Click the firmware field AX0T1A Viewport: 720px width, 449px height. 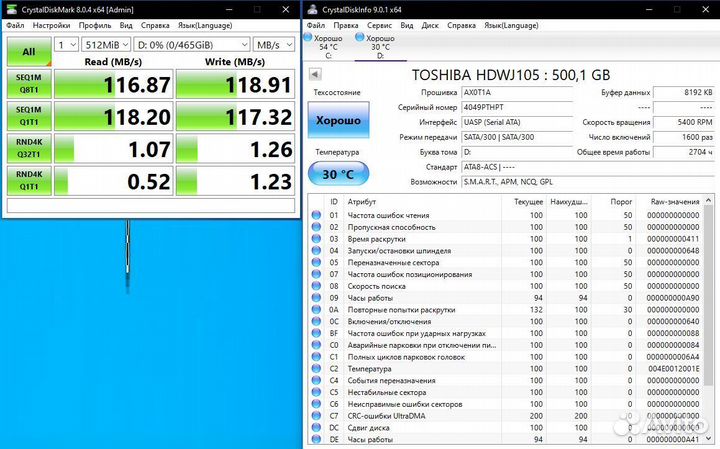tap(517, 92)
